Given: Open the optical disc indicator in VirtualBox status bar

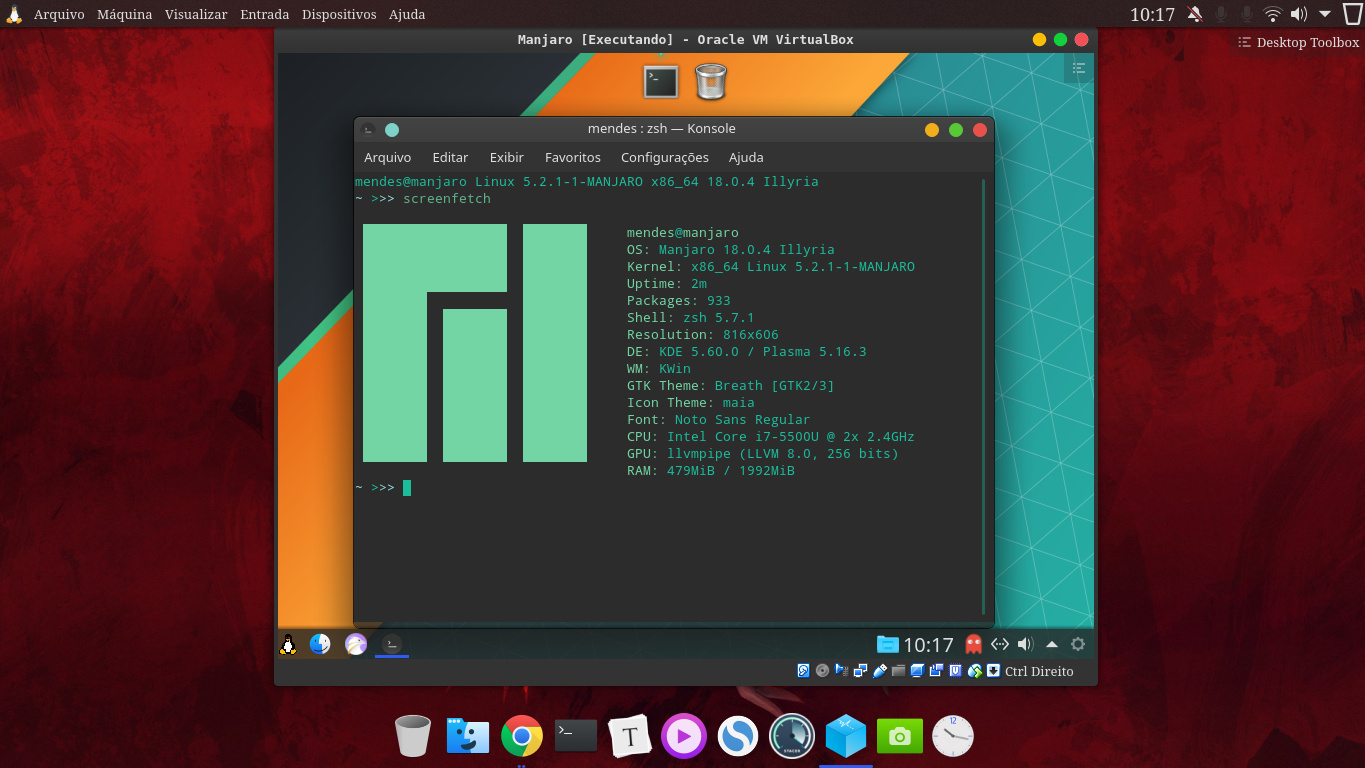Looking at the screenshot, I should pyautogui.click(x=822, y=671).
